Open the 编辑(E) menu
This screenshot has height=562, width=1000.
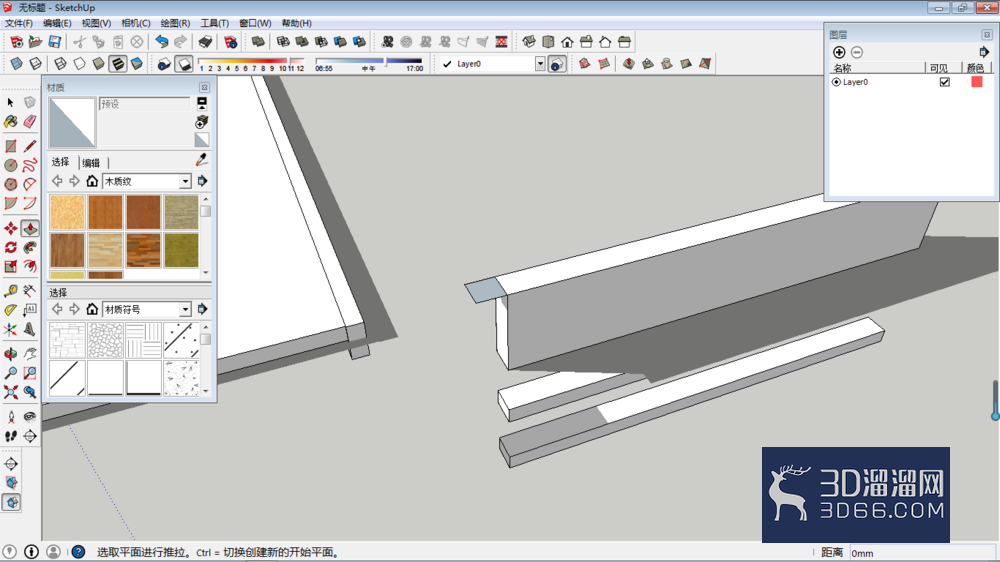point(57,23)
